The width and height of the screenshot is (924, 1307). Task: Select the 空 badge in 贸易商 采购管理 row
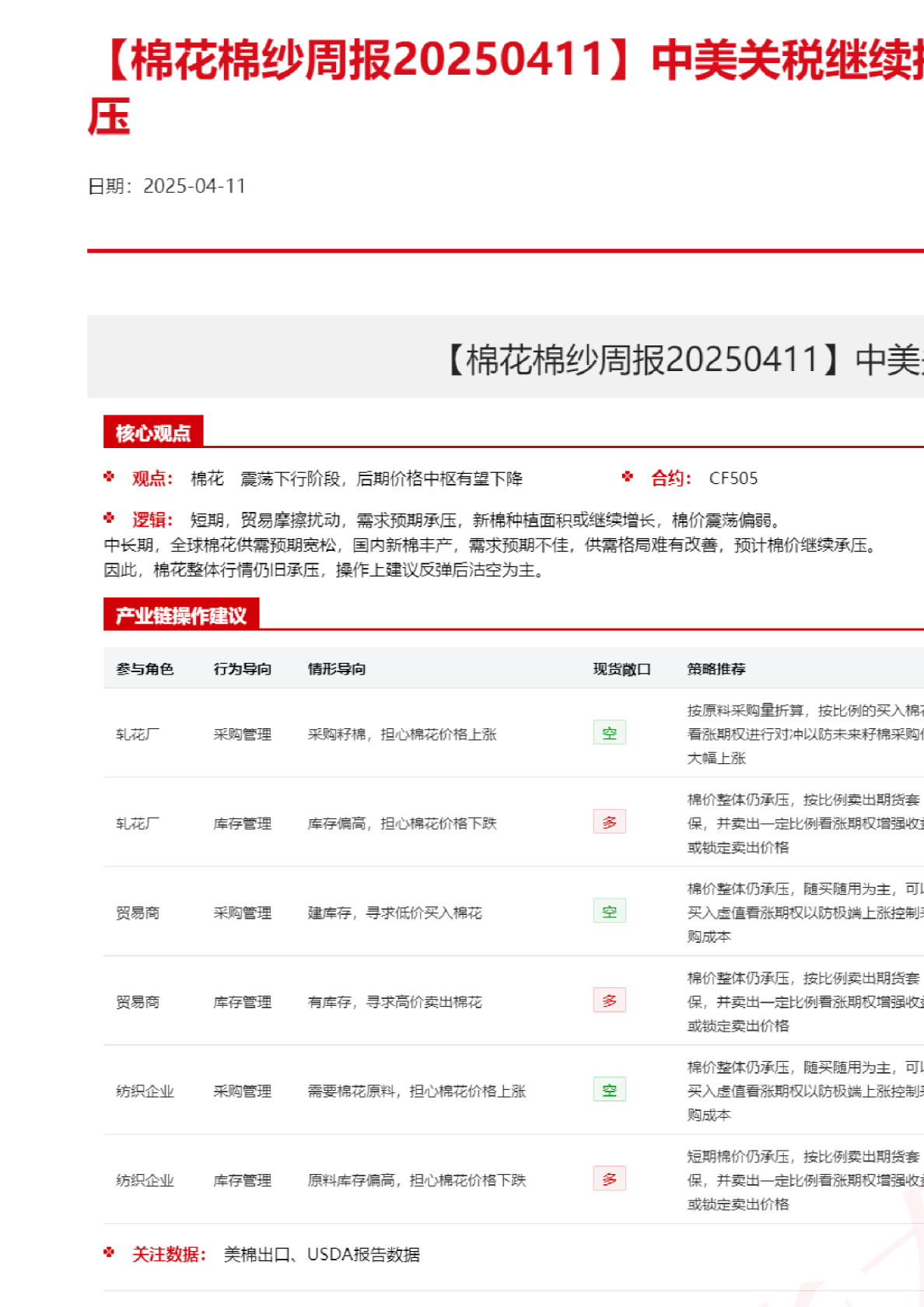pyautogui.click(x=609, y=911)
